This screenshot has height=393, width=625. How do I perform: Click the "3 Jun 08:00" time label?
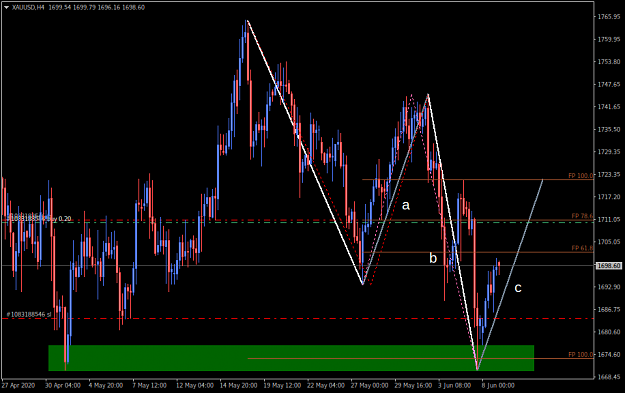(455, 385)
